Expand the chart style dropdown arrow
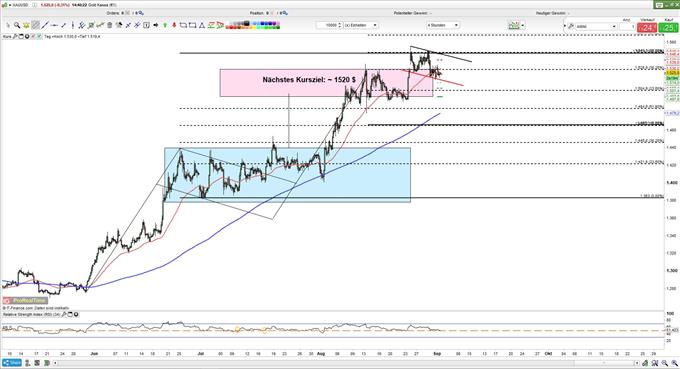This screenshot has height=369, width=680. tap(523, 26)
